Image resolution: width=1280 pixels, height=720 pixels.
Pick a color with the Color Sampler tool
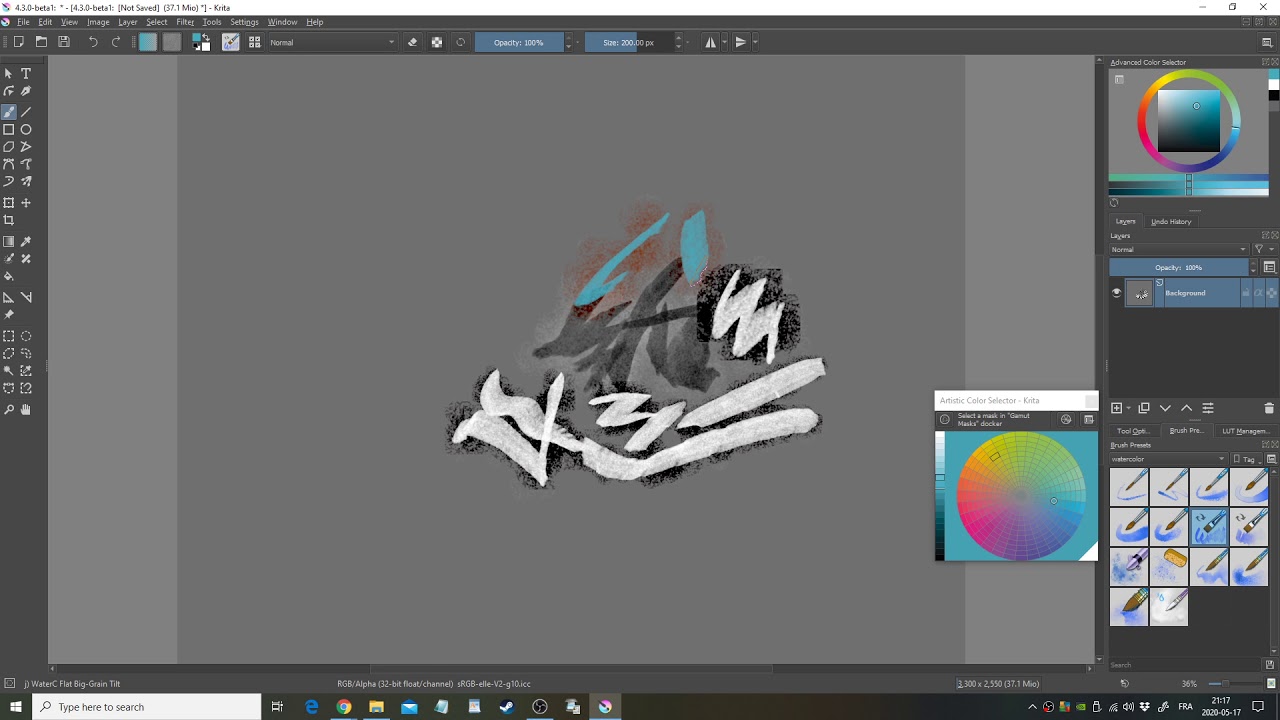[x=26, y=241]
